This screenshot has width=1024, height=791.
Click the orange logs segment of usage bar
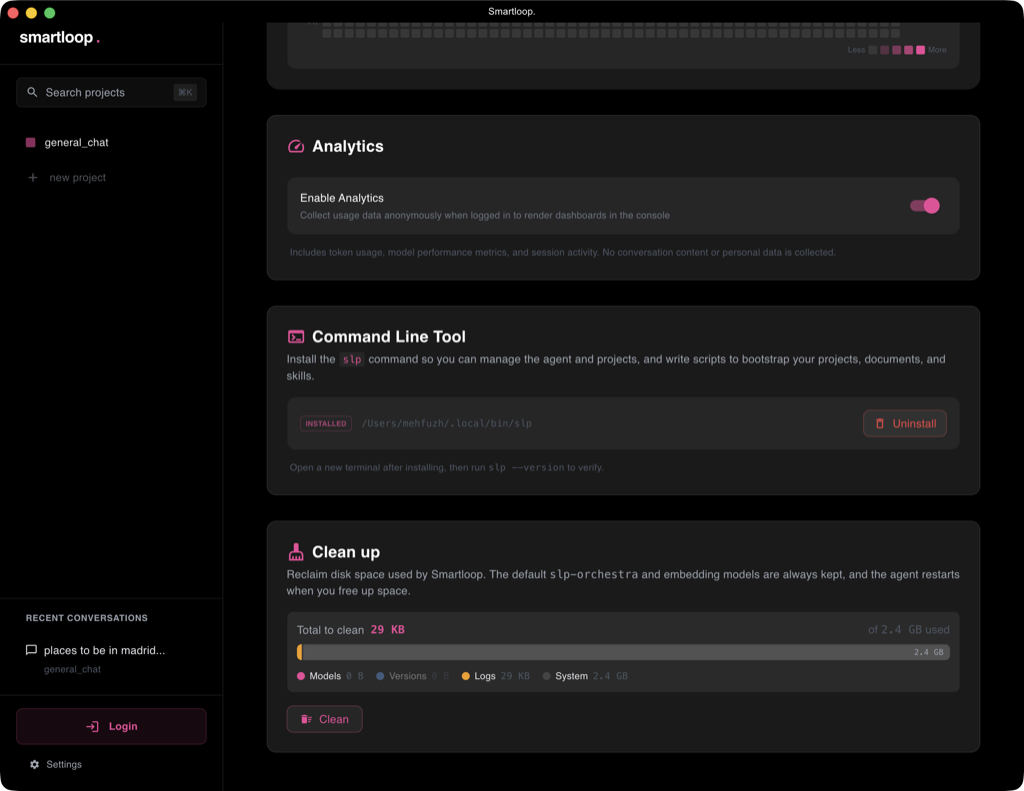300,652
